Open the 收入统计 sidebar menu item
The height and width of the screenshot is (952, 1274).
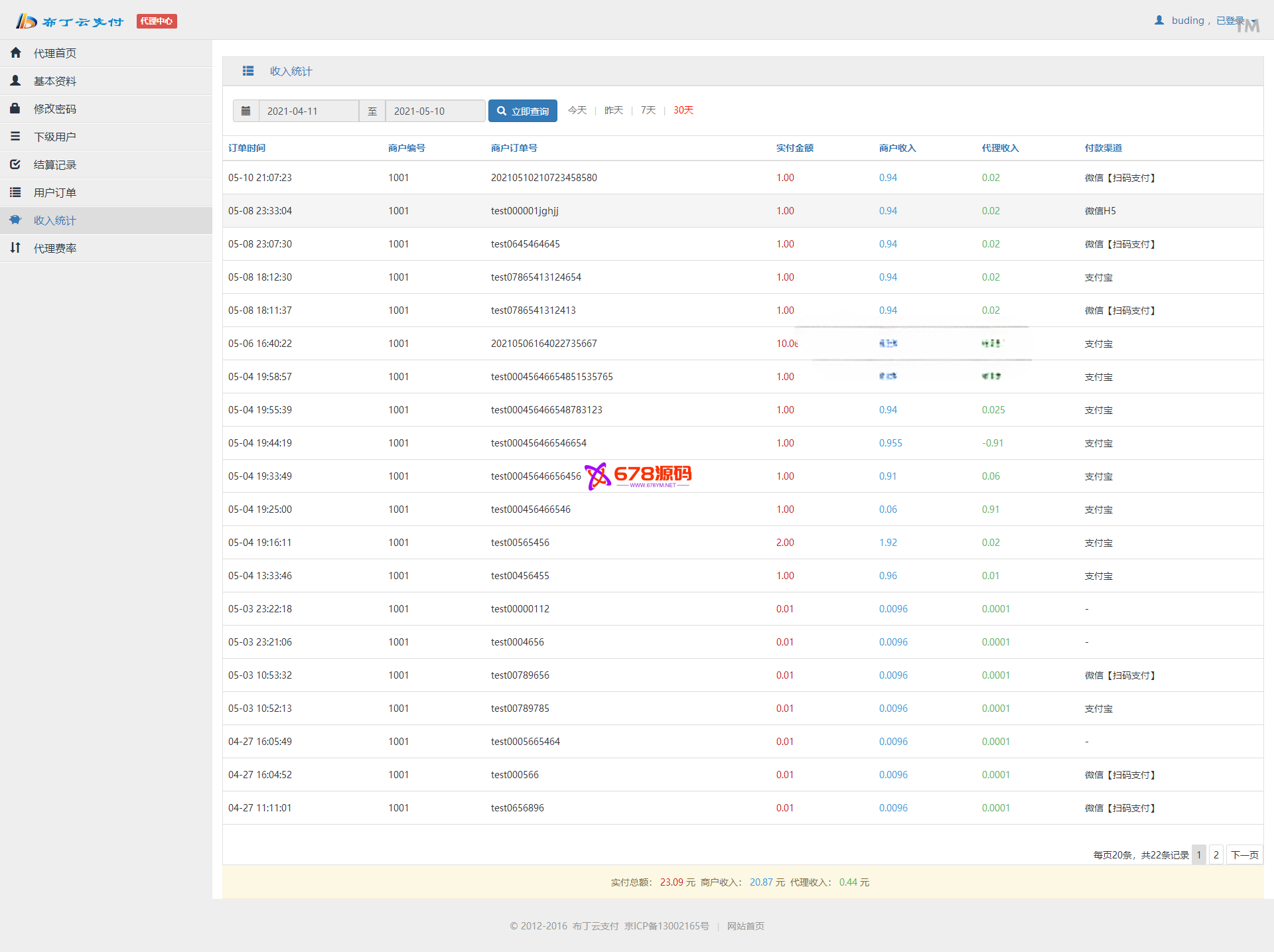pyautogui.click(x=55, y=220)
